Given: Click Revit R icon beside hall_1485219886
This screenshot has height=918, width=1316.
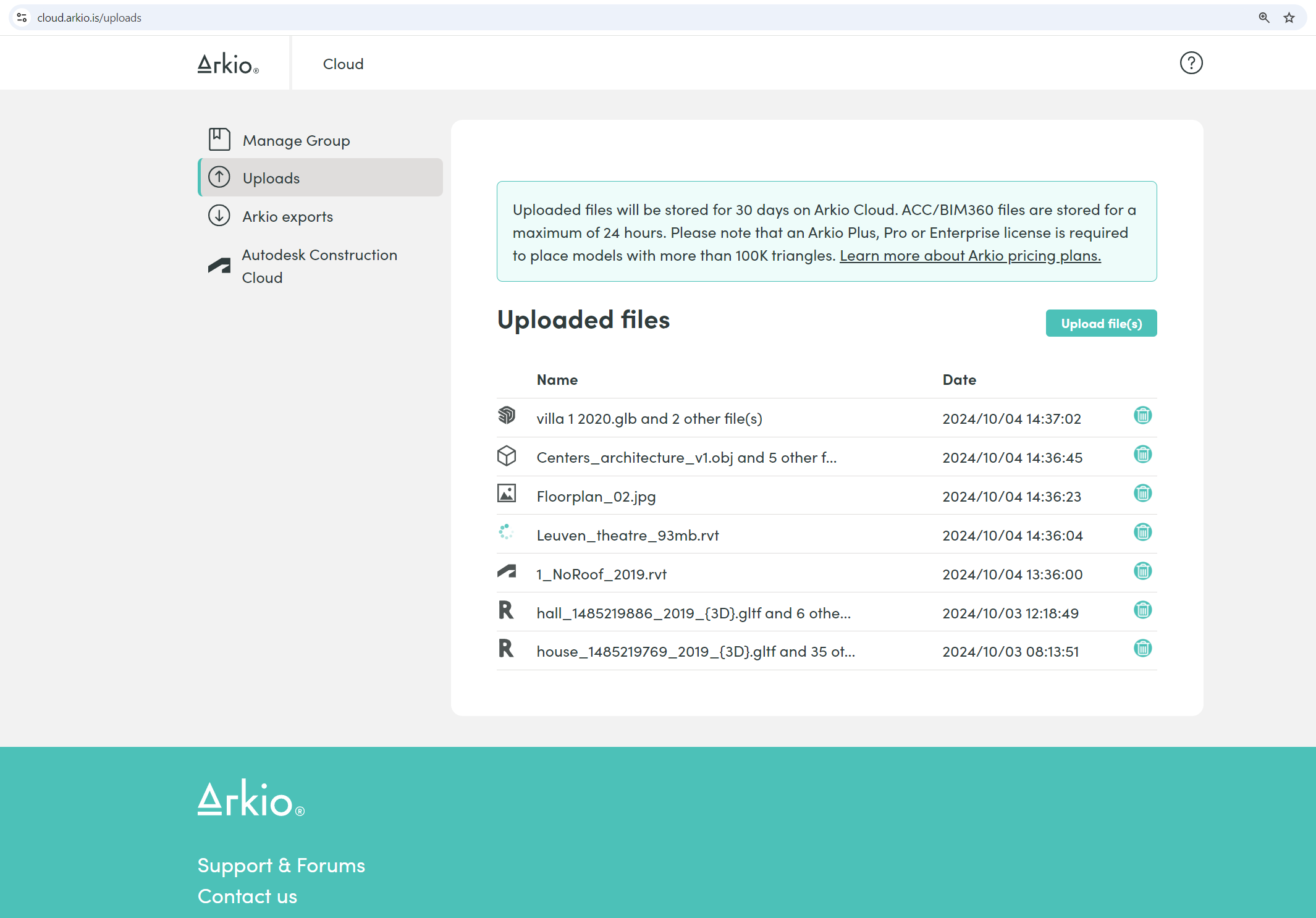Looking at the screenshot, I should [x=506, y=610].
